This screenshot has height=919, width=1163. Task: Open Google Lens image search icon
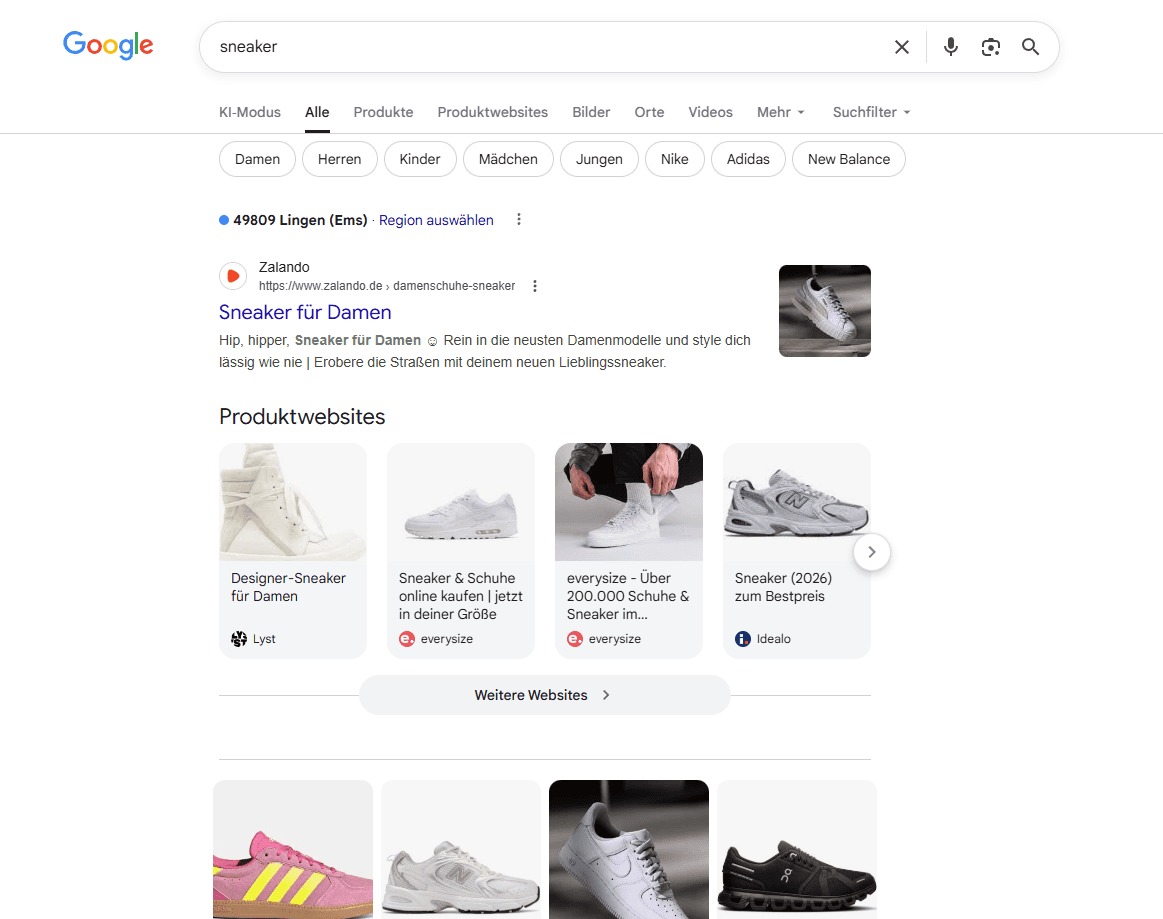[x=991, y=47]
